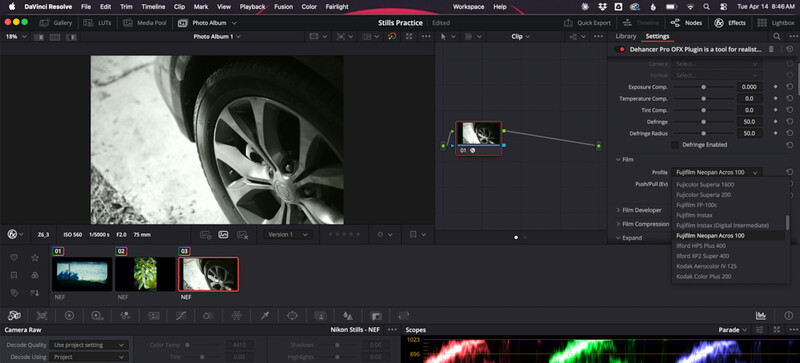
Task: Open the Motion Effects palette icon
Action: (154, 316)
